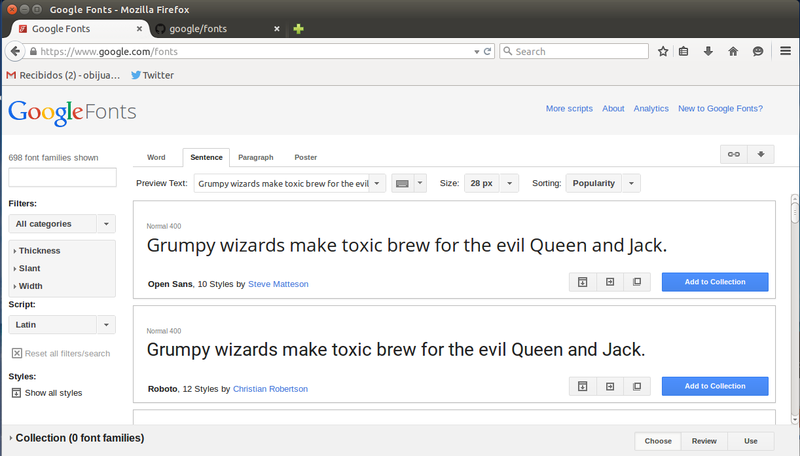This screenshot has width=800, height=456.
Task: Click the first icon button in Roboto row
Action: 582,386
